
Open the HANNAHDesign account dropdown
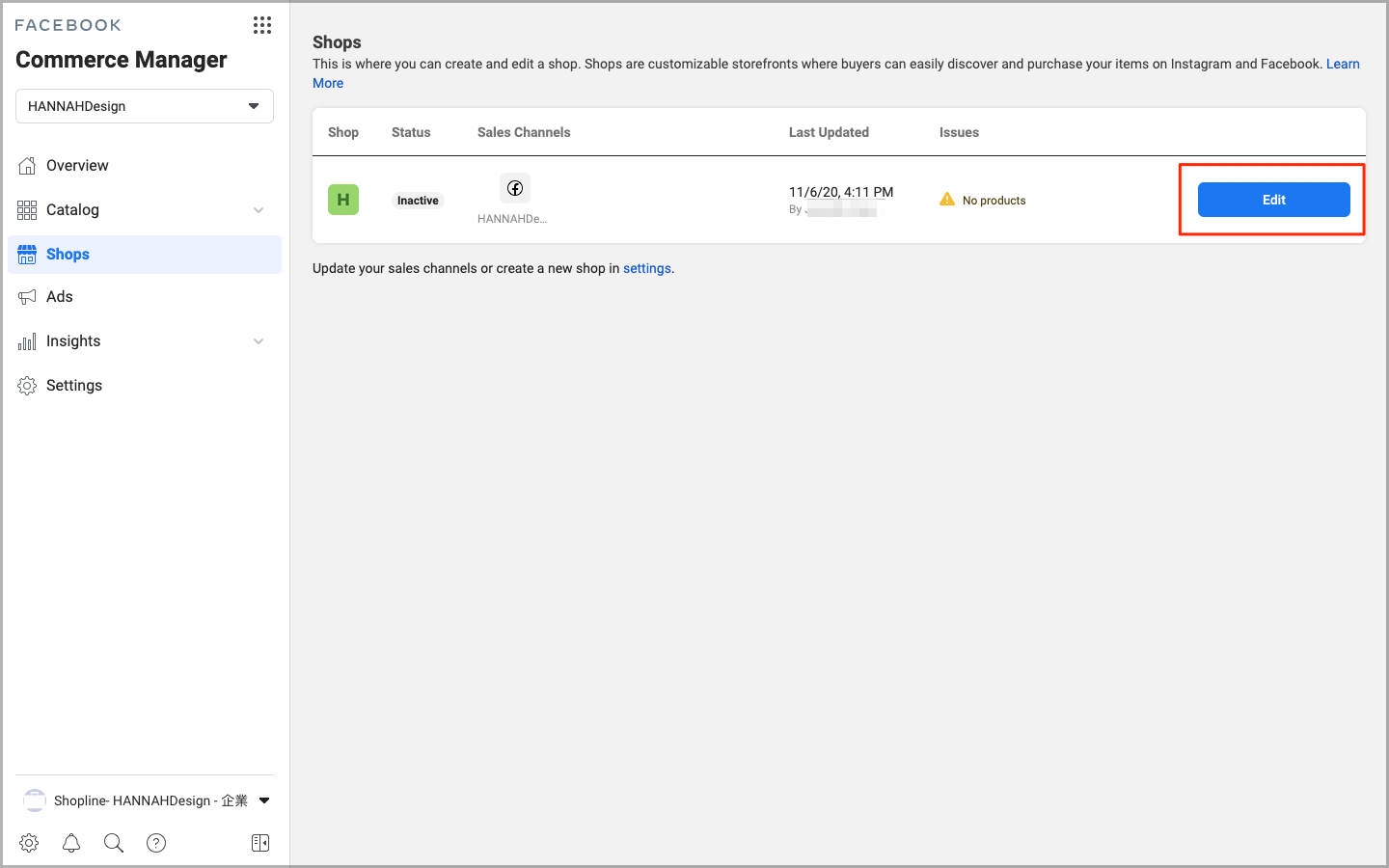tap(145, 106)
